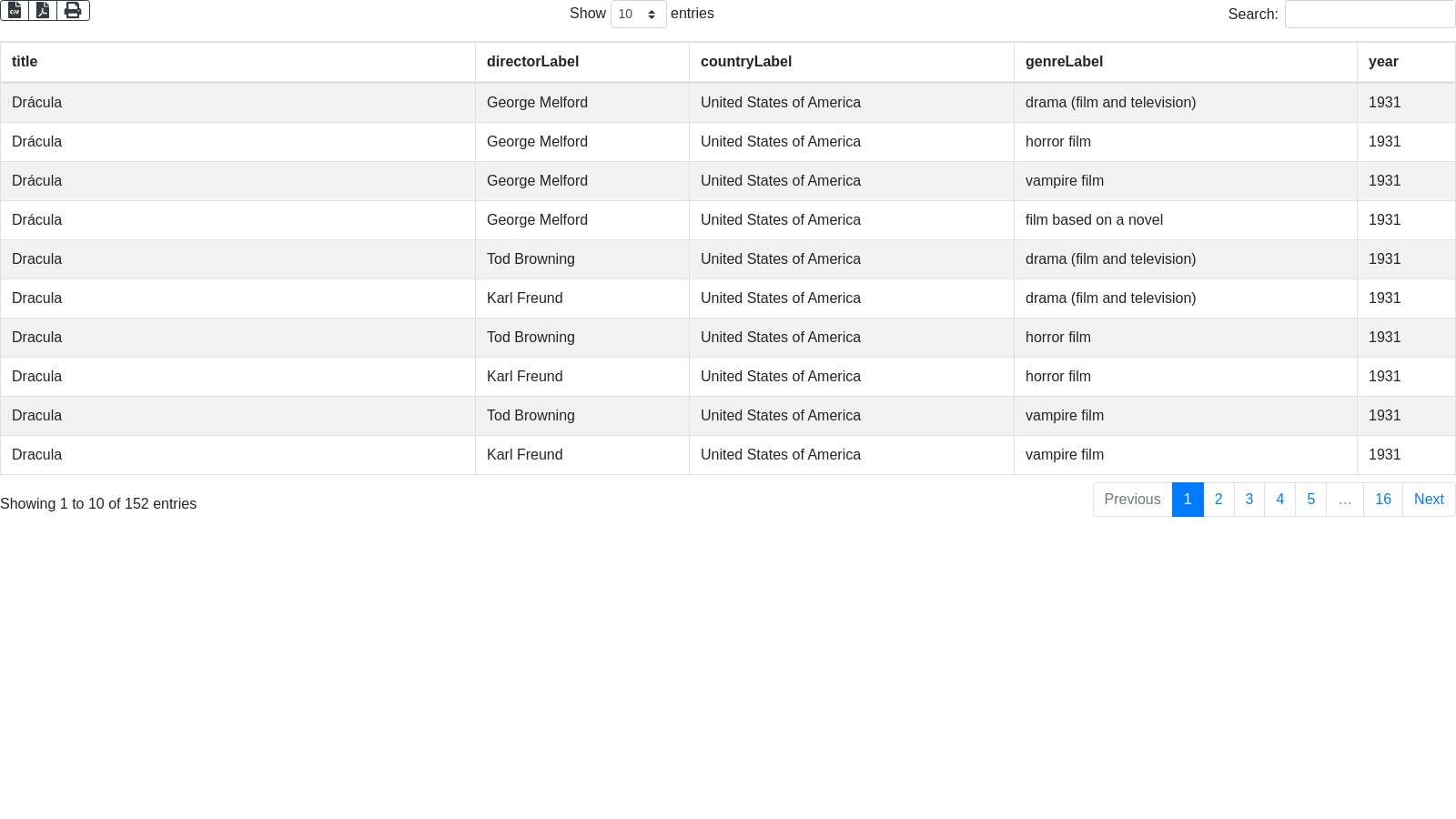Click the Next pagination button
Viewport: 1456px width, 819px height.
pos(1428,500)
